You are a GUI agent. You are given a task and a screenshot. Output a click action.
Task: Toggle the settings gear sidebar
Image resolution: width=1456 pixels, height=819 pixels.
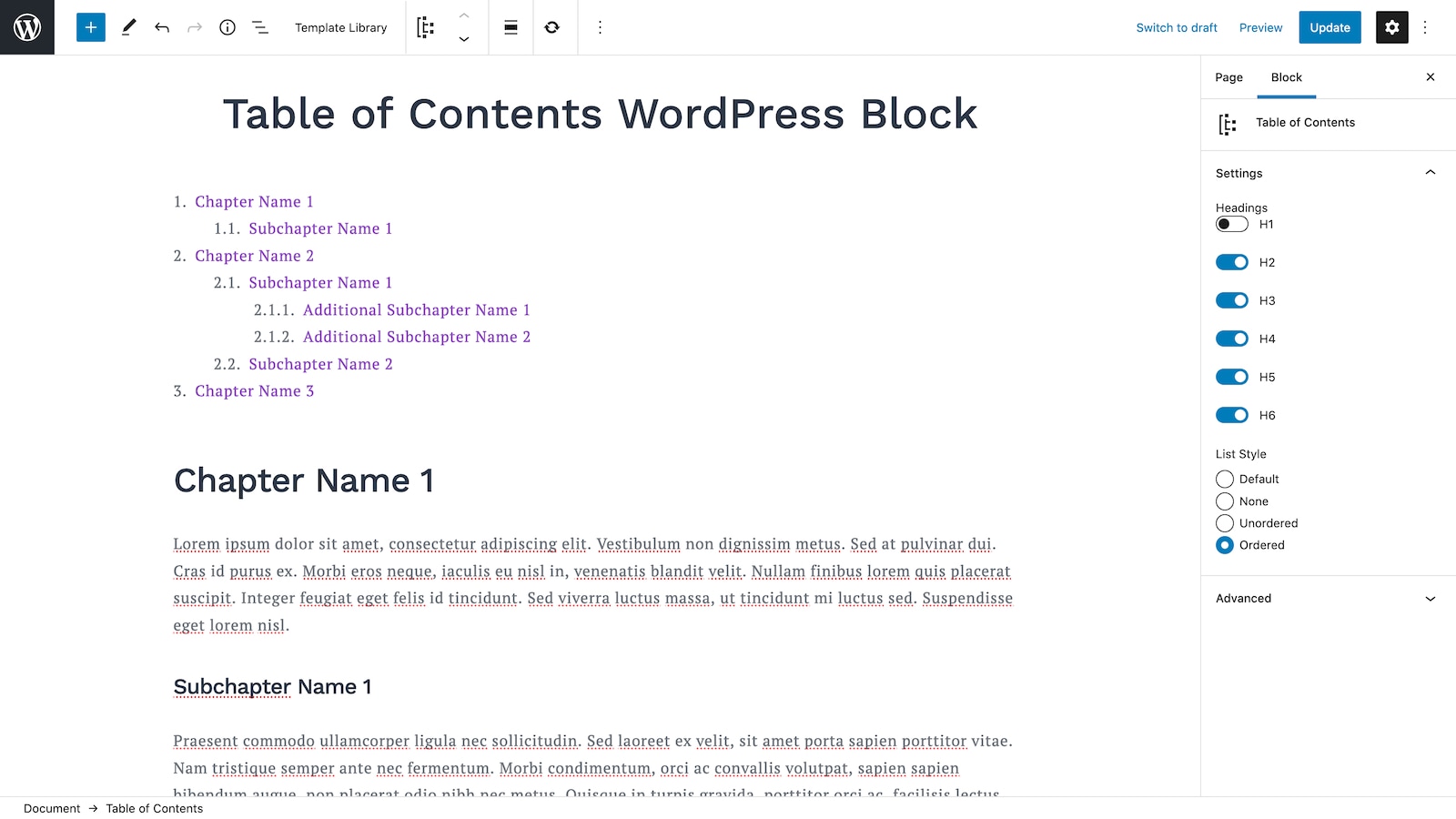pyautogui.click(x=1392, y=27)
